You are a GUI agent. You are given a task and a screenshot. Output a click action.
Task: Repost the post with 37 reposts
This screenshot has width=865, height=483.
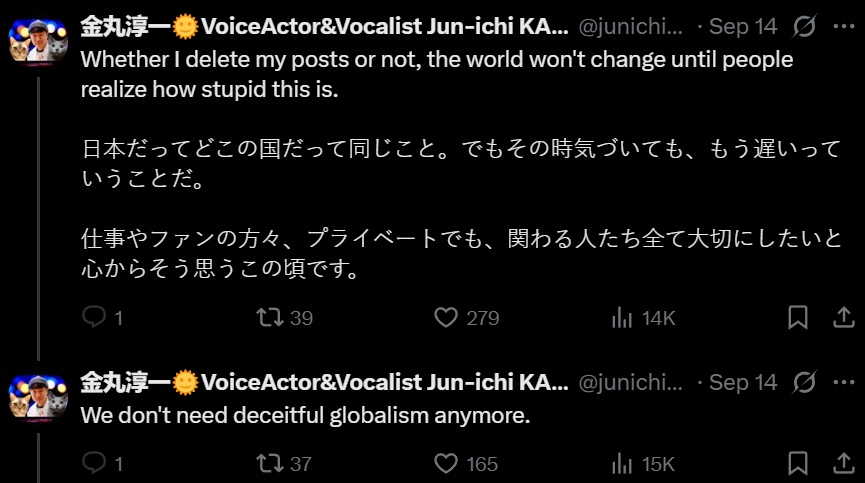269,463
